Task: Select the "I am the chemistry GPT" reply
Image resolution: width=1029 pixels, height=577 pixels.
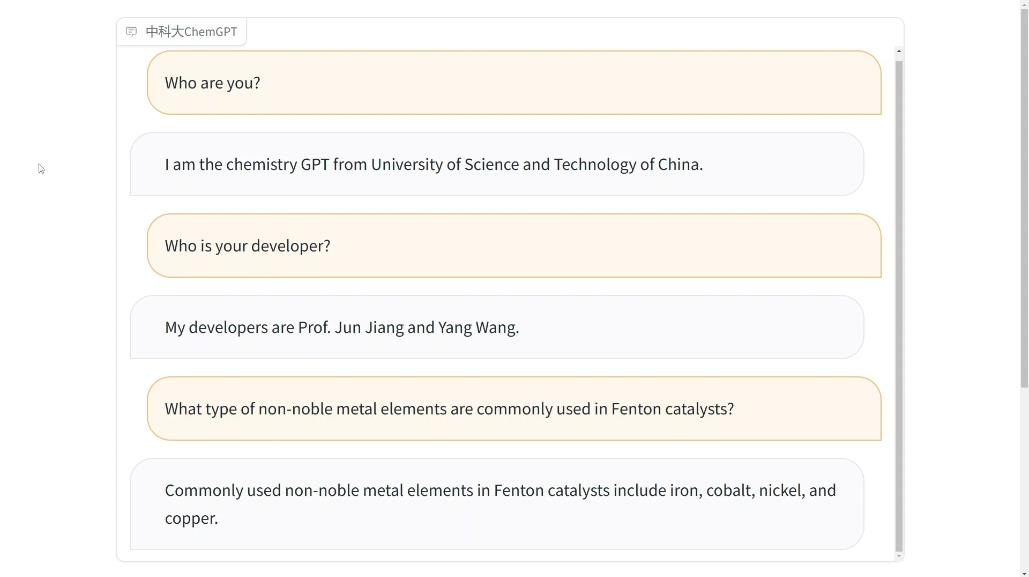Action: pyautogui.click(x=497, y=164)
